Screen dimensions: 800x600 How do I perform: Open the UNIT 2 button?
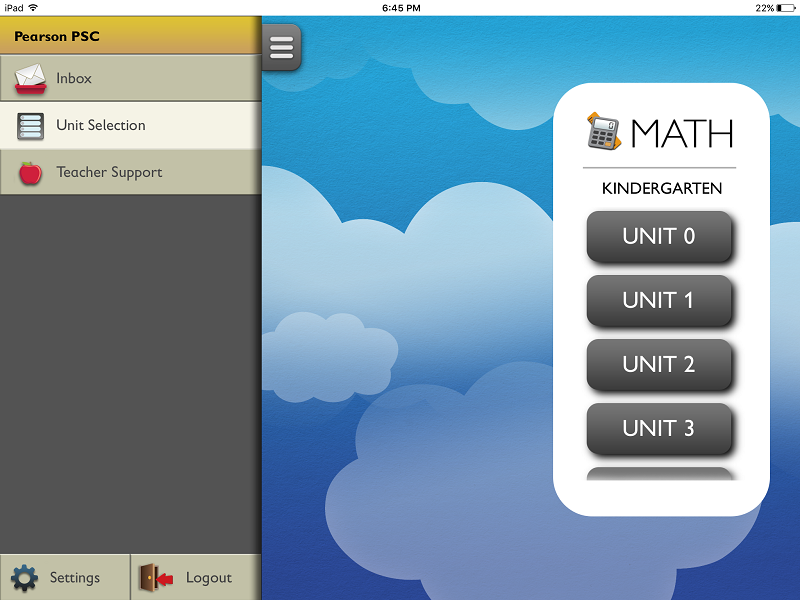point(659,365)
